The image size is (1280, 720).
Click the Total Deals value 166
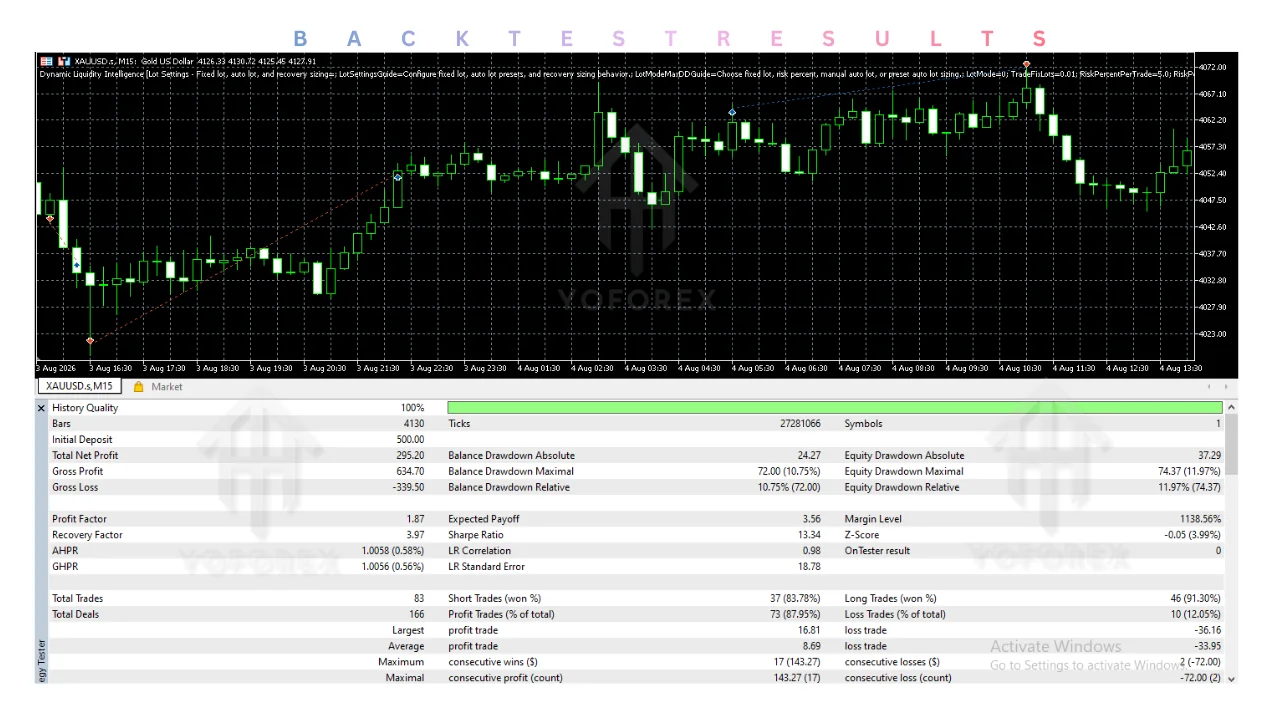415,615
